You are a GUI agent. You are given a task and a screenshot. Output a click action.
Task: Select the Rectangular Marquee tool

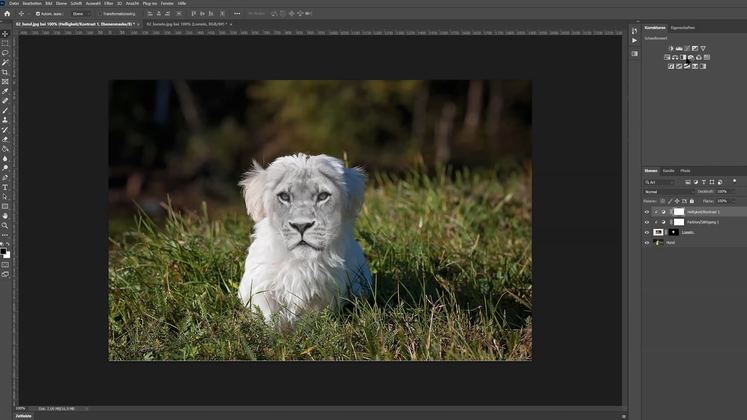[5, 43]
